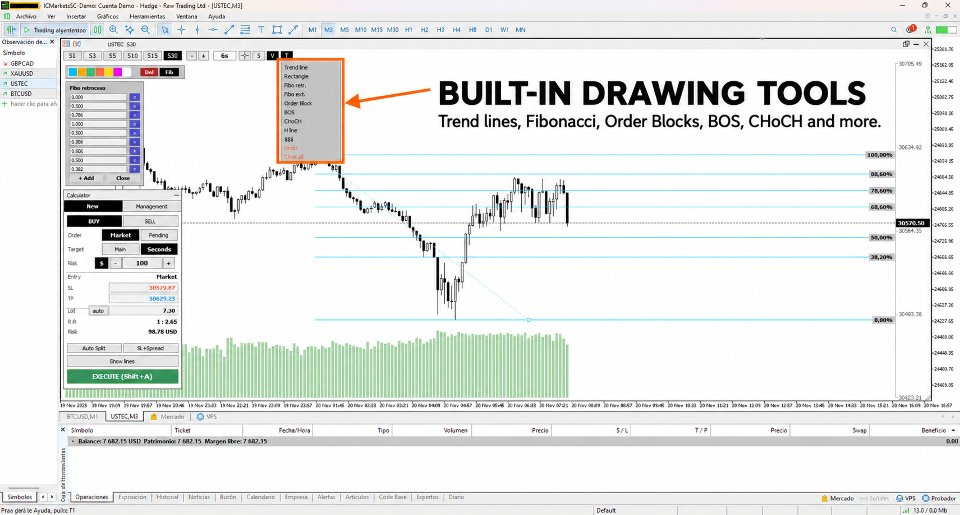Toggle the S1 seconds timeframe
The width and height of the screenshot is (960, 515).
72,56
